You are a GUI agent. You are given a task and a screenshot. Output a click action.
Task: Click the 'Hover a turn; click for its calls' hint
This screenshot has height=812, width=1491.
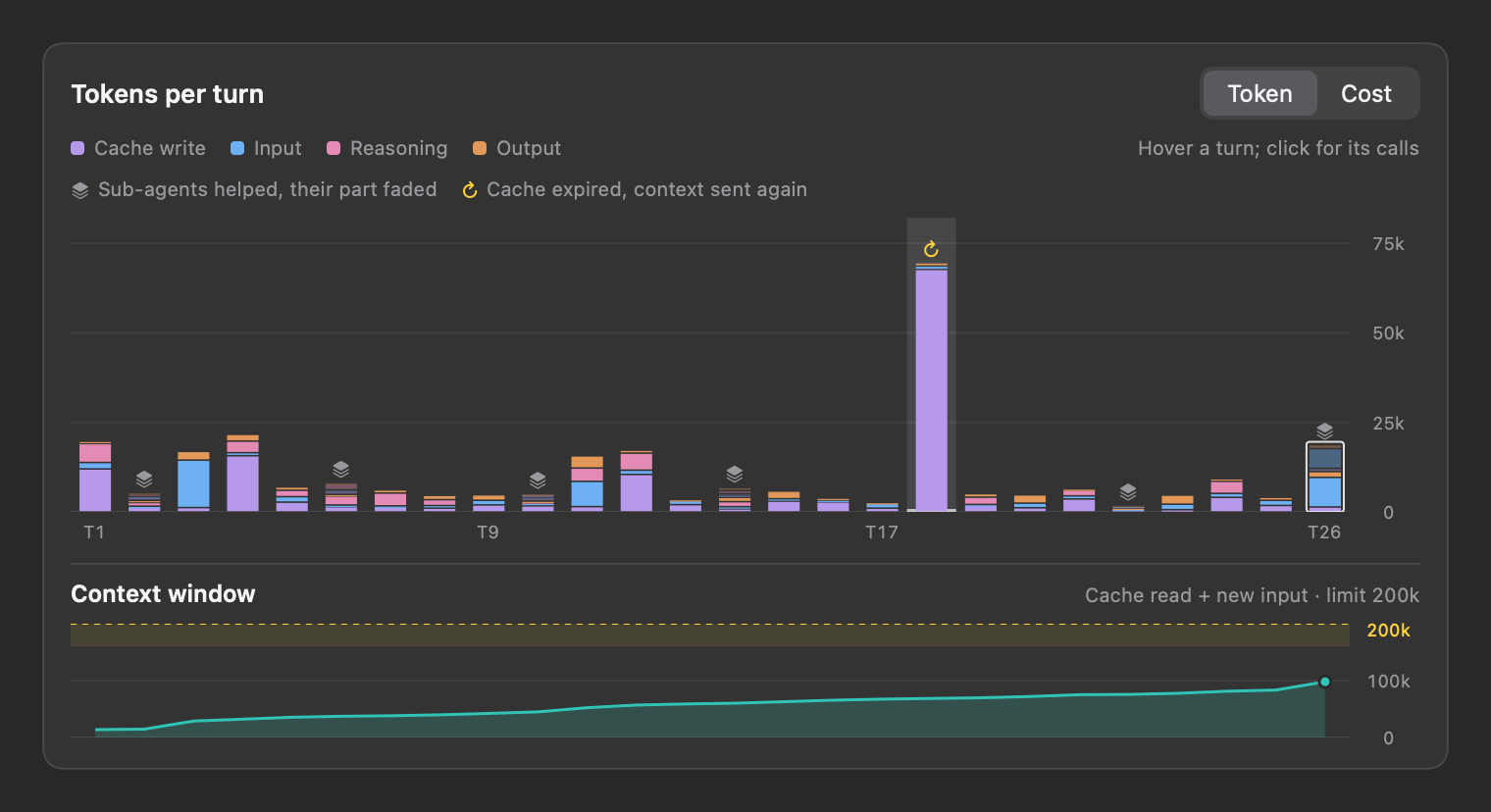click(1278, 148)
